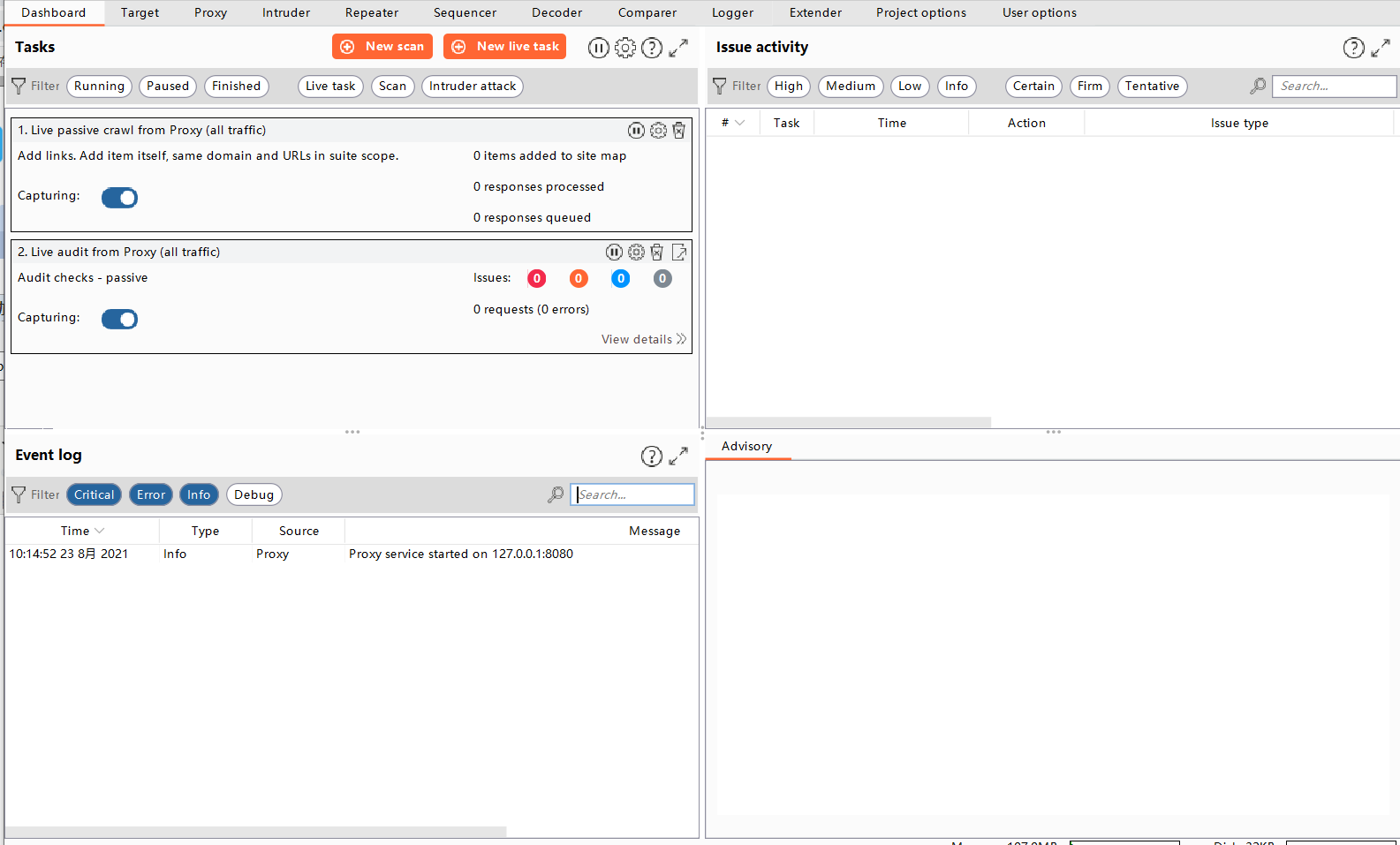The width and height of the screenshot is (1400, 845).
Task: Open the Logger tab
Action: (x=733, y=13)
